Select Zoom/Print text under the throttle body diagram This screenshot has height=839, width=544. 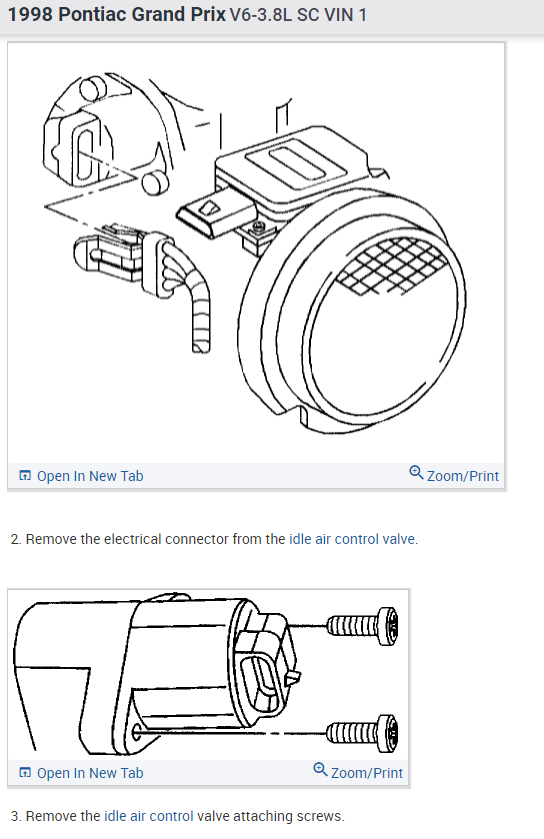pos(463,476)
